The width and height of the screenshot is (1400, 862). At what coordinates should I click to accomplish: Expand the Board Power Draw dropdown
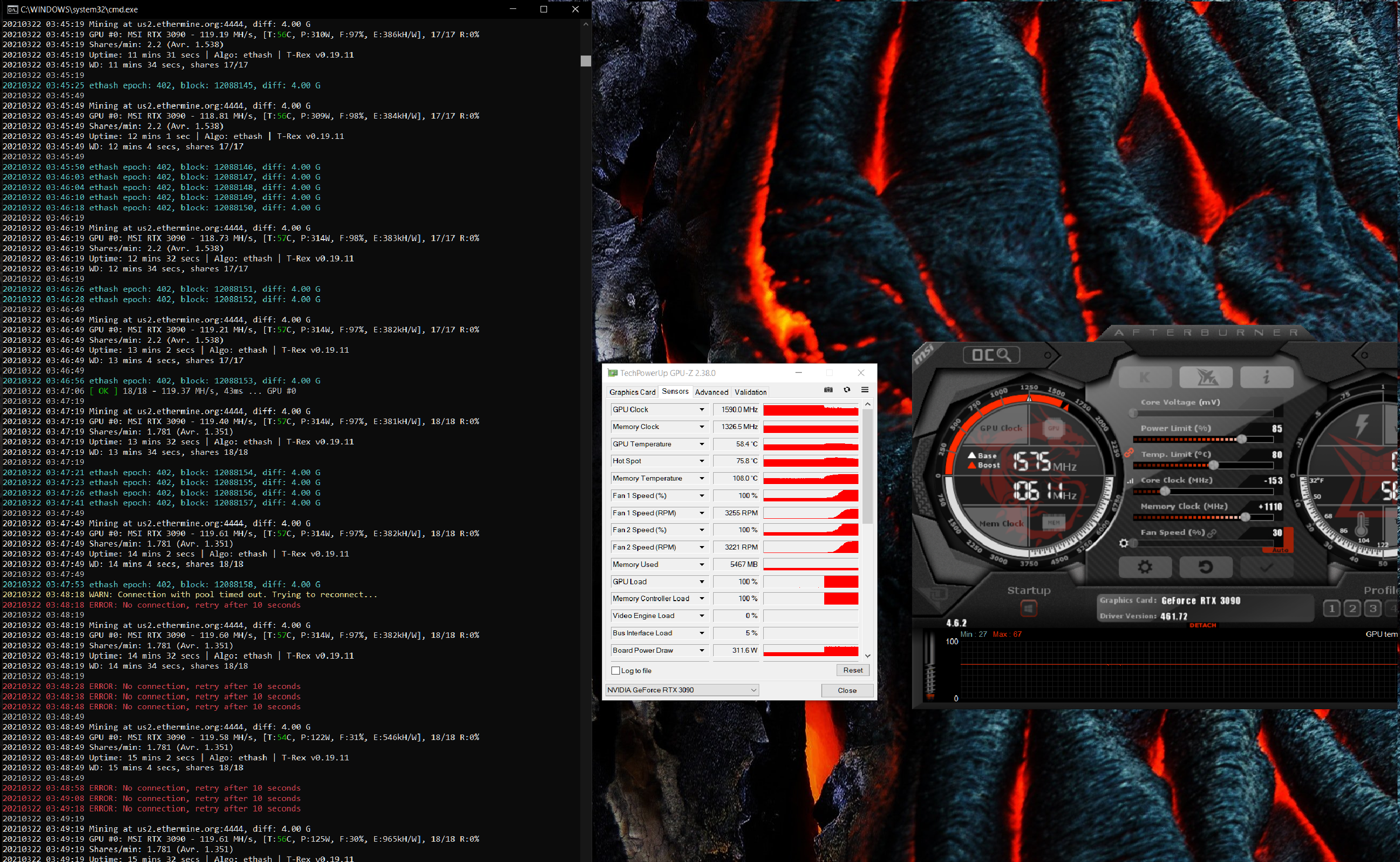702,651
